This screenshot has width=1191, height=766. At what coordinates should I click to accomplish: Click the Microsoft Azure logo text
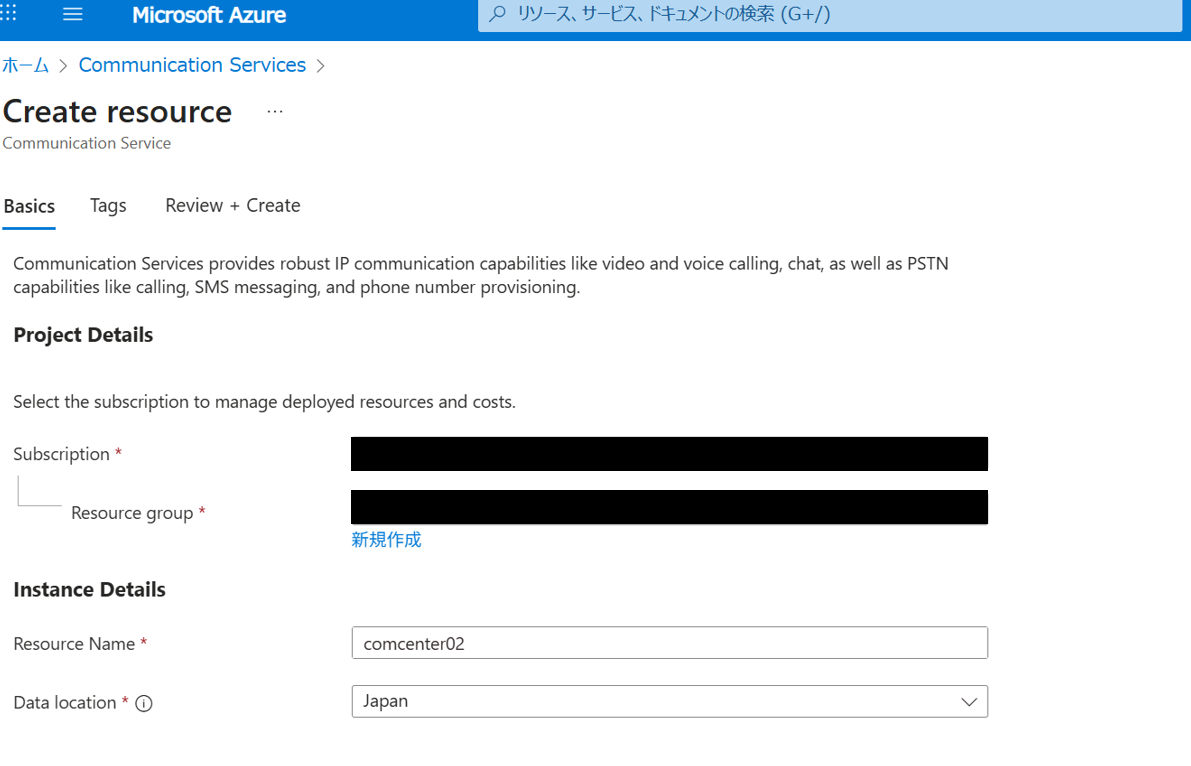[209, 15]
